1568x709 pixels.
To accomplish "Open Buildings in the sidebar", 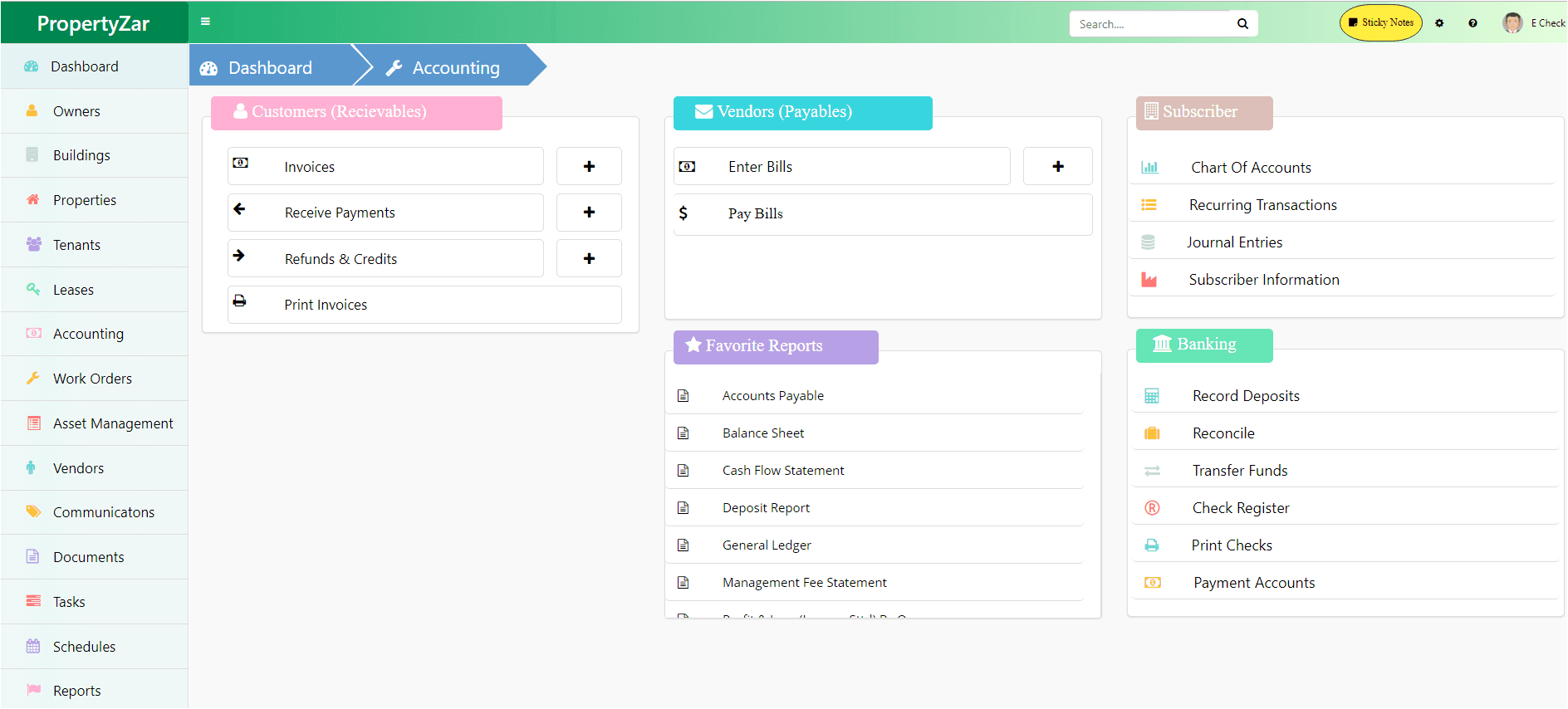I will coord(94,155).
